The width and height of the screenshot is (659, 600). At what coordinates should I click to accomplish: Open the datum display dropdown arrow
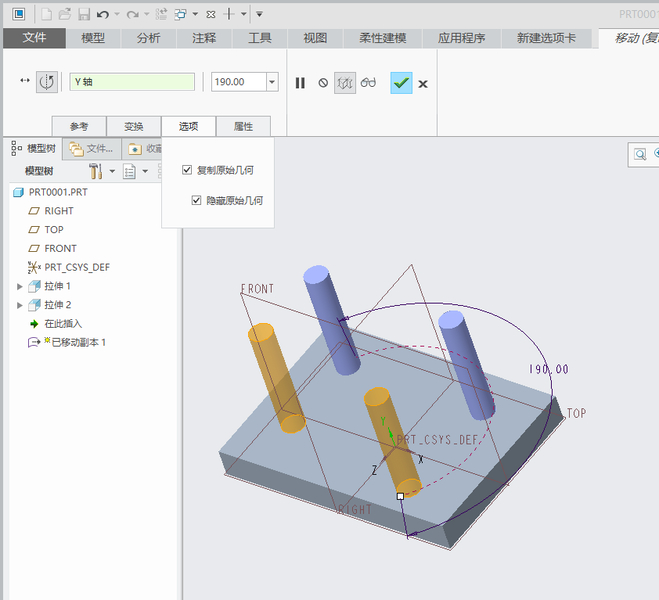click(x=243, y=14)
